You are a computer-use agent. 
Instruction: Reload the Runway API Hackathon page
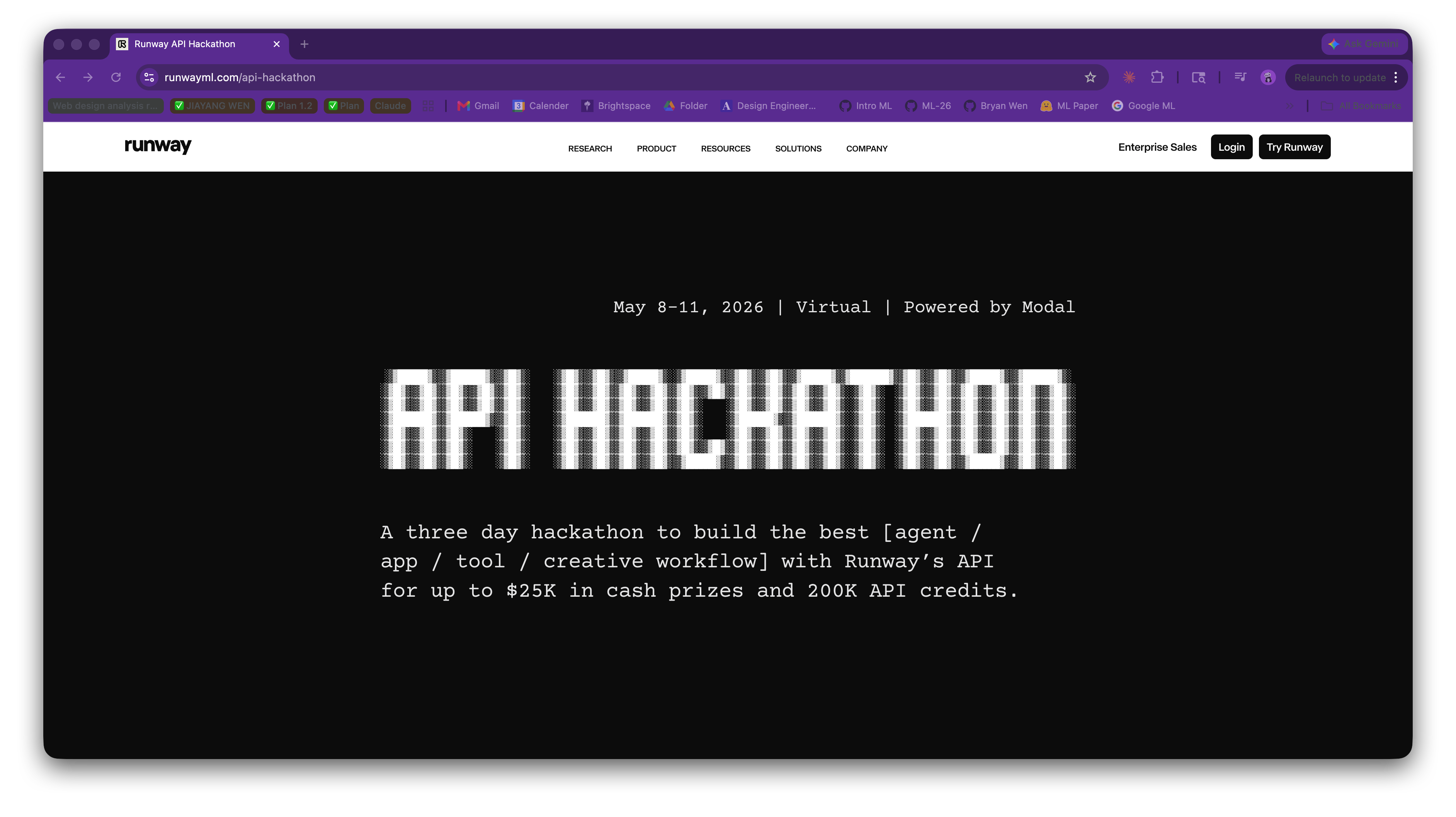(x=116, y=77)
